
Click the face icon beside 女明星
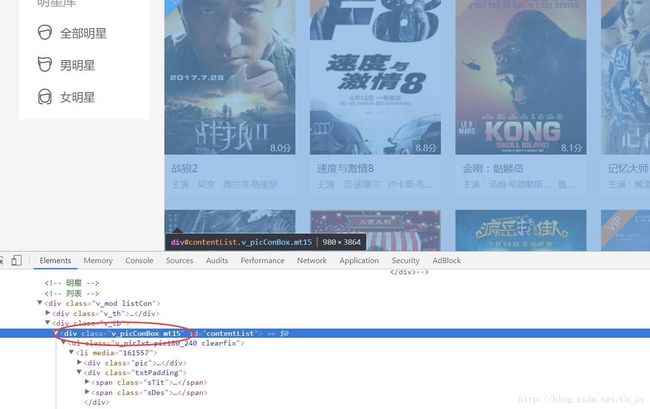[x=45, y=97]
